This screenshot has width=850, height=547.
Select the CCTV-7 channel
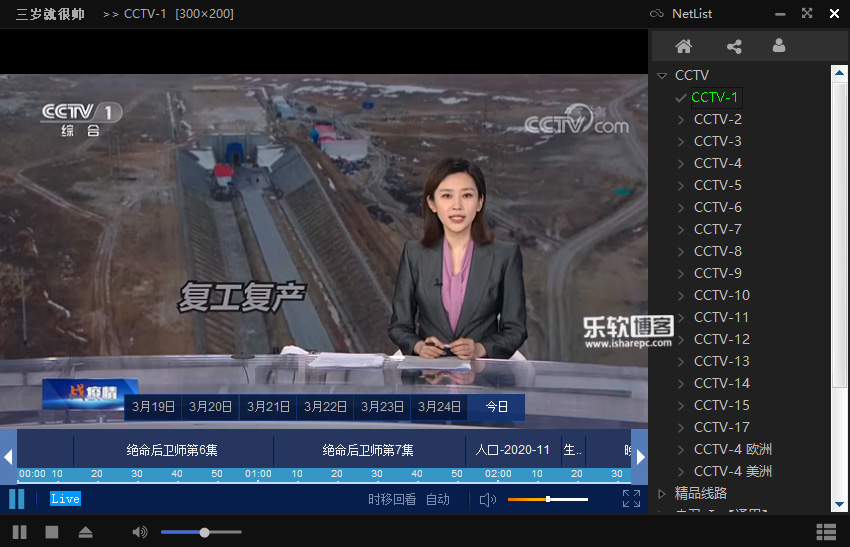(718, 229)
